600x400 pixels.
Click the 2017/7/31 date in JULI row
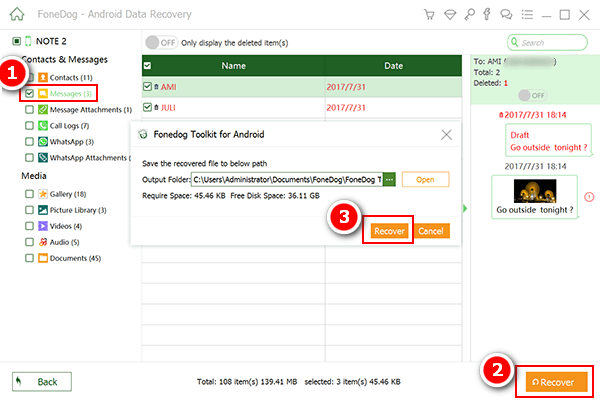[x=346, y=108]
